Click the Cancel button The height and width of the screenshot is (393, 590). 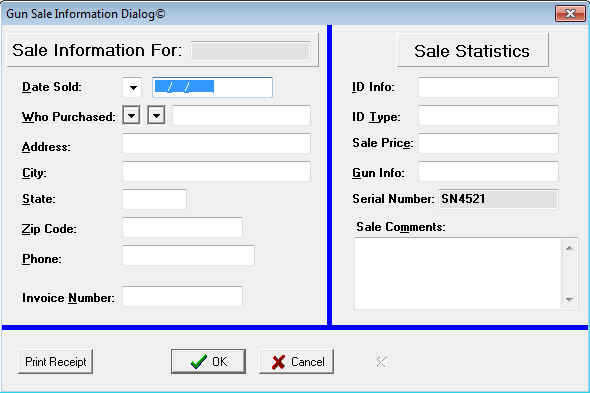(297, 361)
